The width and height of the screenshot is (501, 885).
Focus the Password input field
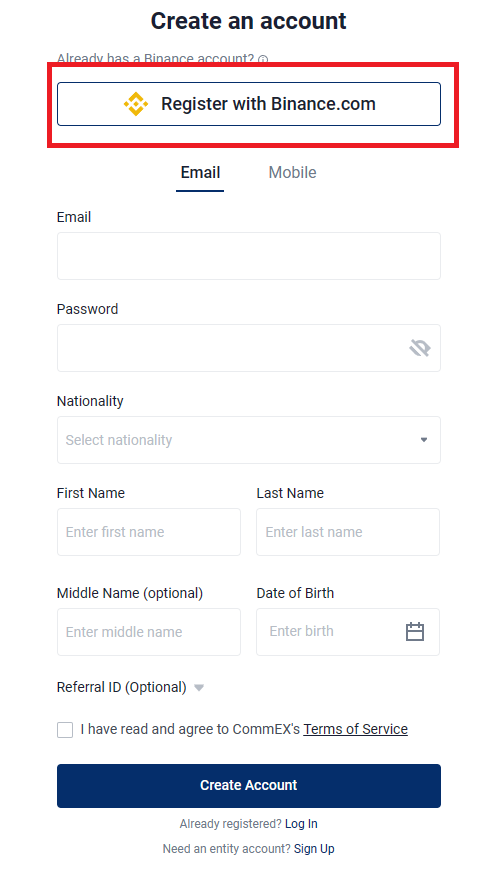(x=249, y=348)
